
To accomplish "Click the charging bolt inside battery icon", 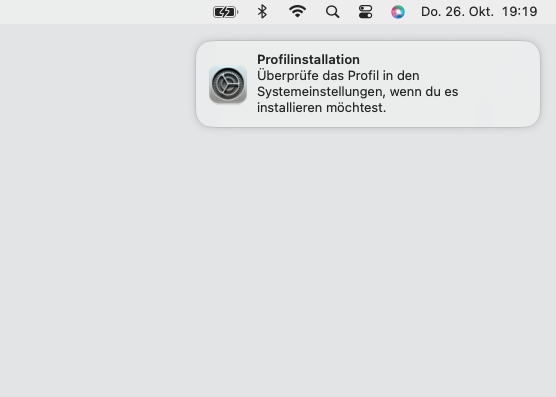I will coord(224,12).
